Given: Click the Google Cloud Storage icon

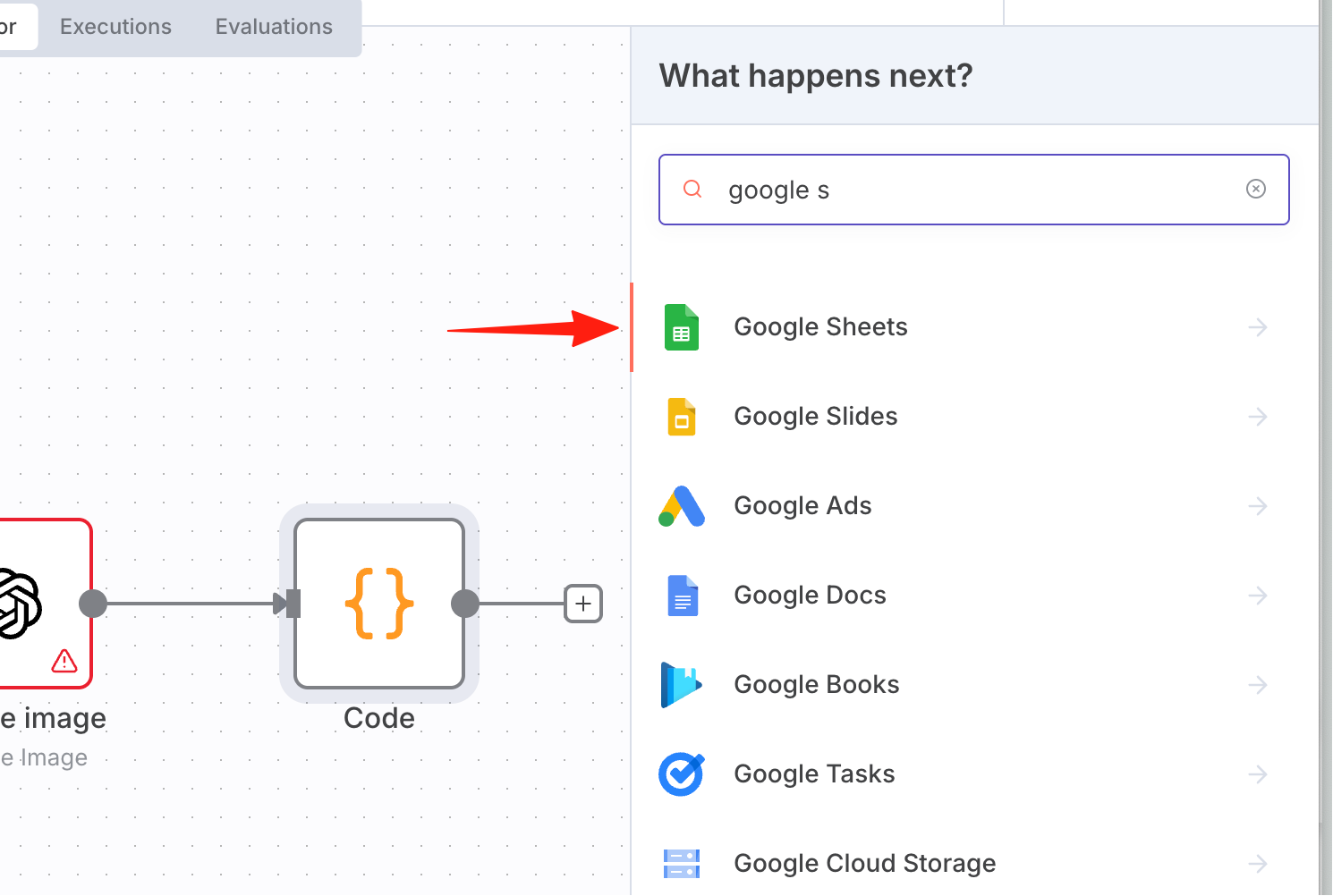Looking at the screenshot, I should [x=682, y=864].
